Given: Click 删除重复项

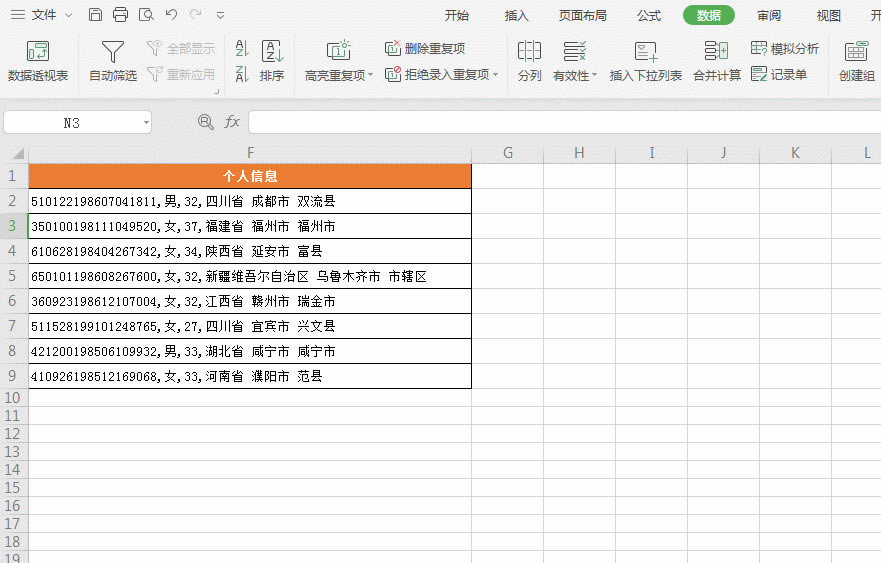Looking at the screenshot, I should click(x=425, y=48).
